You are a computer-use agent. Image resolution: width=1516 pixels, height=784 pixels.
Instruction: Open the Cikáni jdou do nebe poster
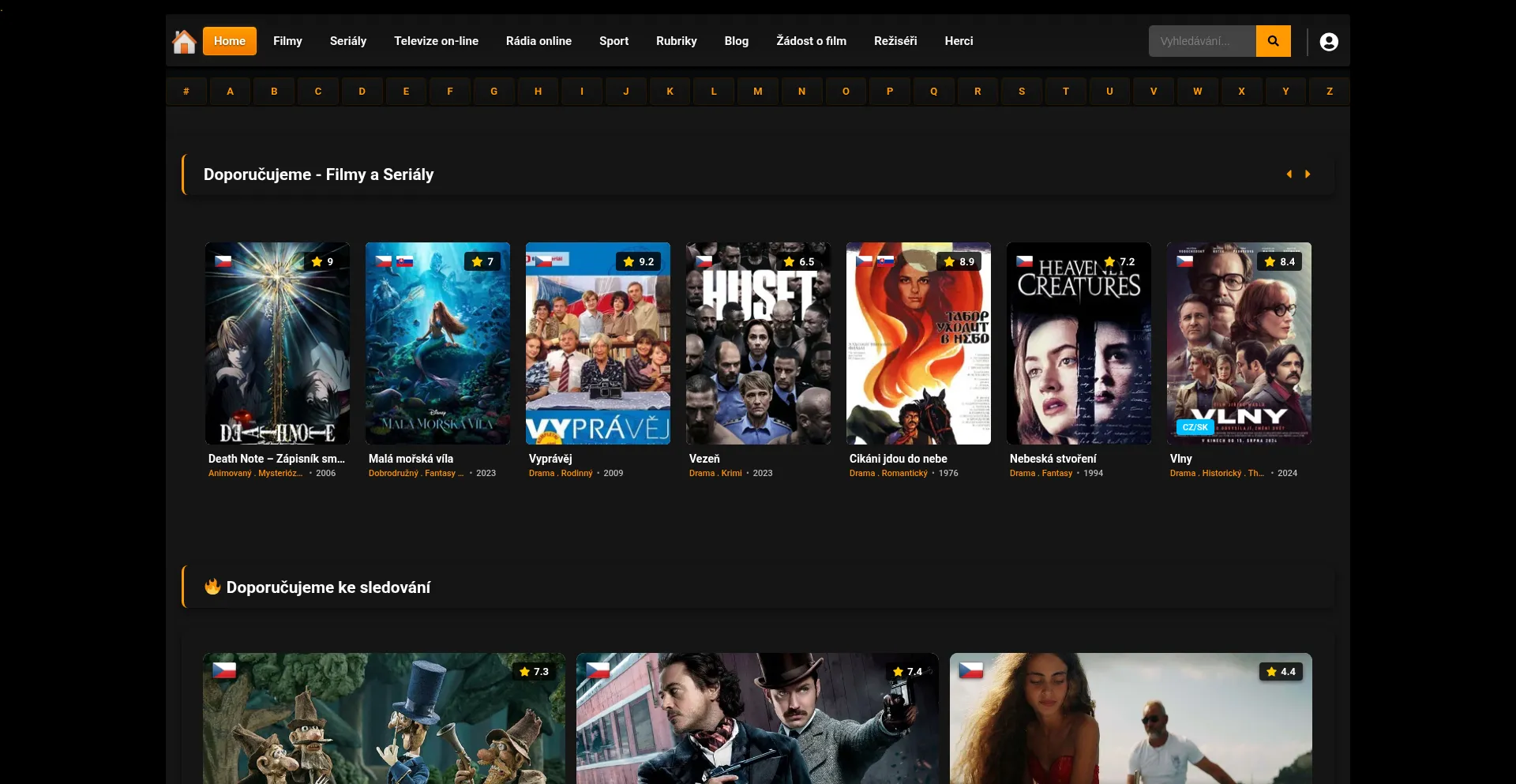[x=918, y=343]
